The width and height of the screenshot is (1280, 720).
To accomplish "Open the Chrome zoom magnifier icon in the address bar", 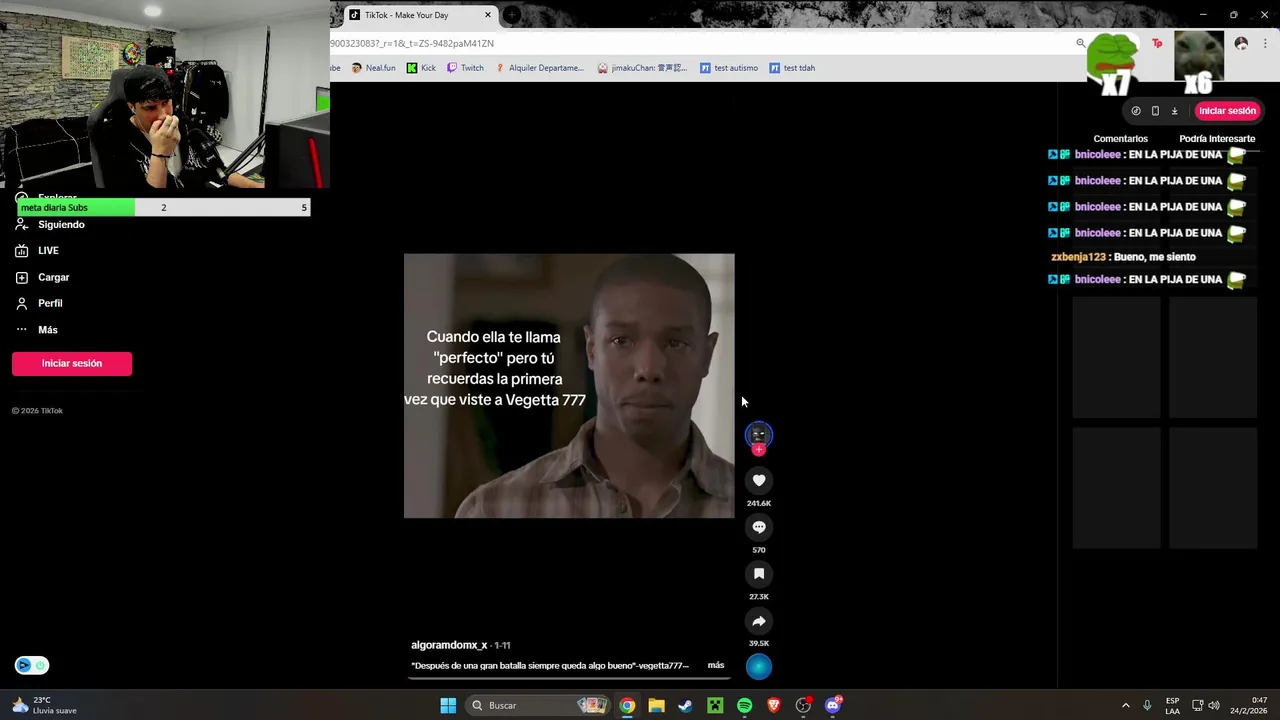I will click(1081, 43).
